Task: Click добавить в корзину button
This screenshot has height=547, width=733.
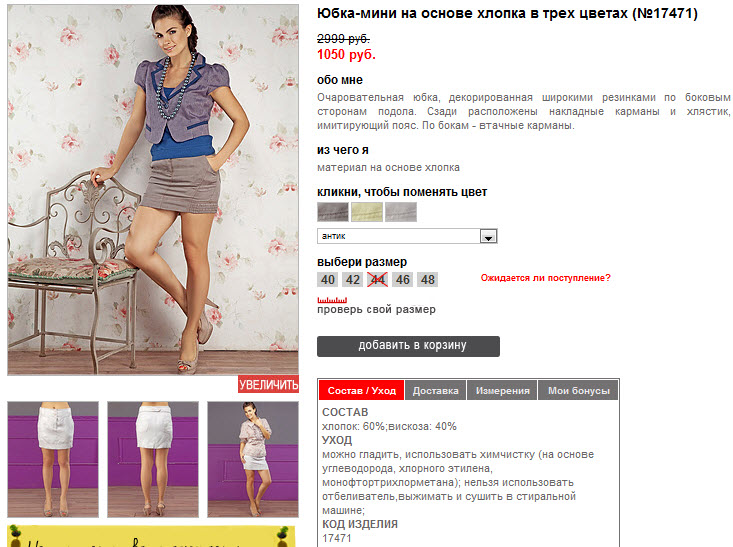Action: 409,346
